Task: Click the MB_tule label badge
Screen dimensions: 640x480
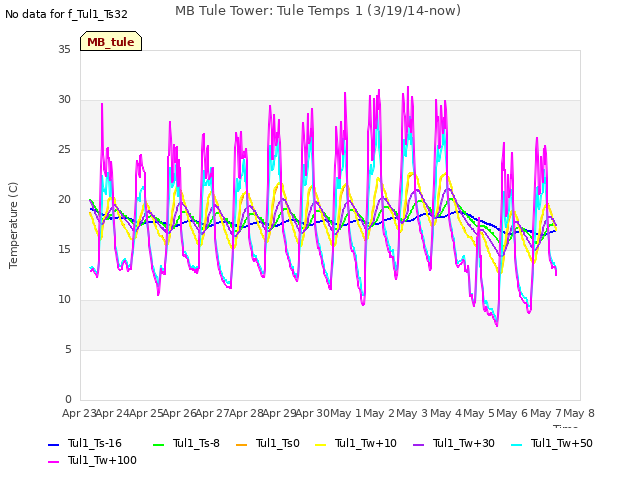Action: coord(111,41)
